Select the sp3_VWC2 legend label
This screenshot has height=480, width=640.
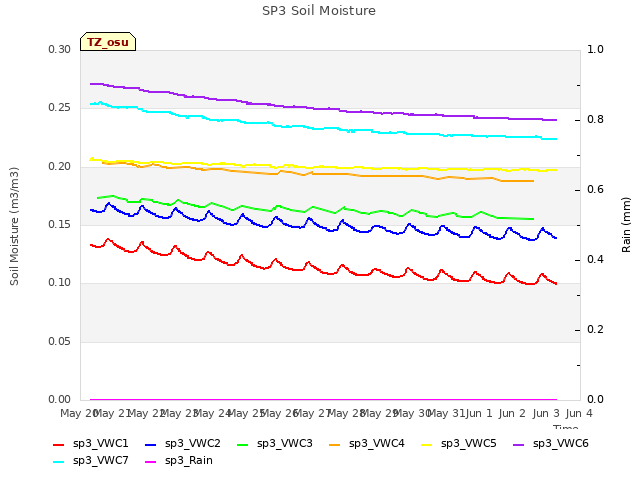click(193, 444)
